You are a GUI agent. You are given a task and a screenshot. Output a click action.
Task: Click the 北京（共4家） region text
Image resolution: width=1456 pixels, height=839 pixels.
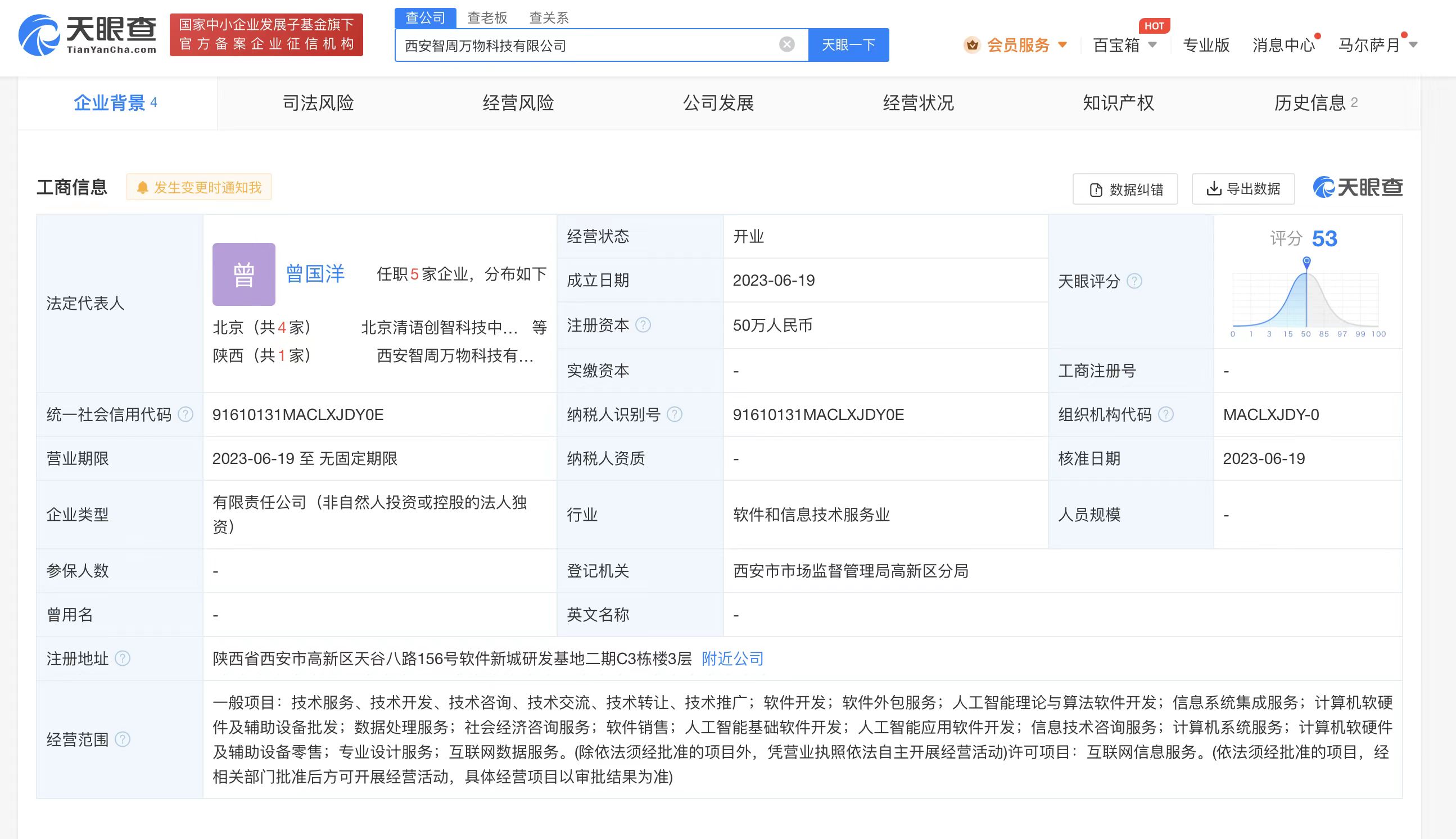point(262,327)
